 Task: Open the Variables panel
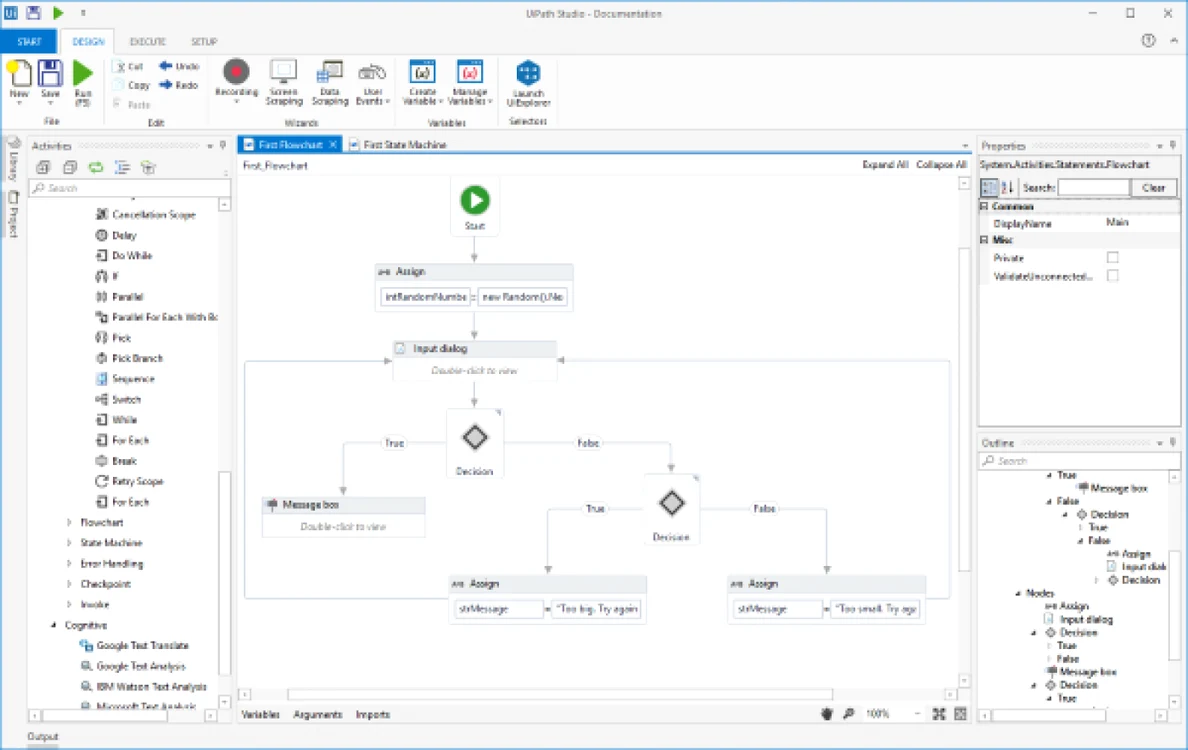[260, 714]
